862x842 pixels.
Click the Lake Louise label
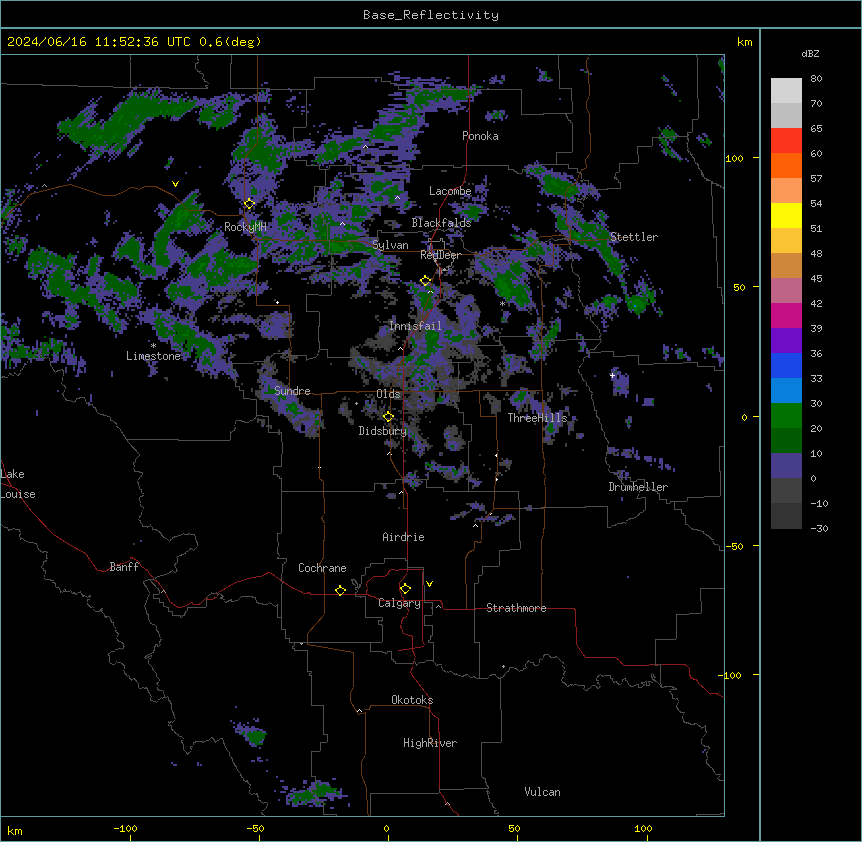click(18, 484)
